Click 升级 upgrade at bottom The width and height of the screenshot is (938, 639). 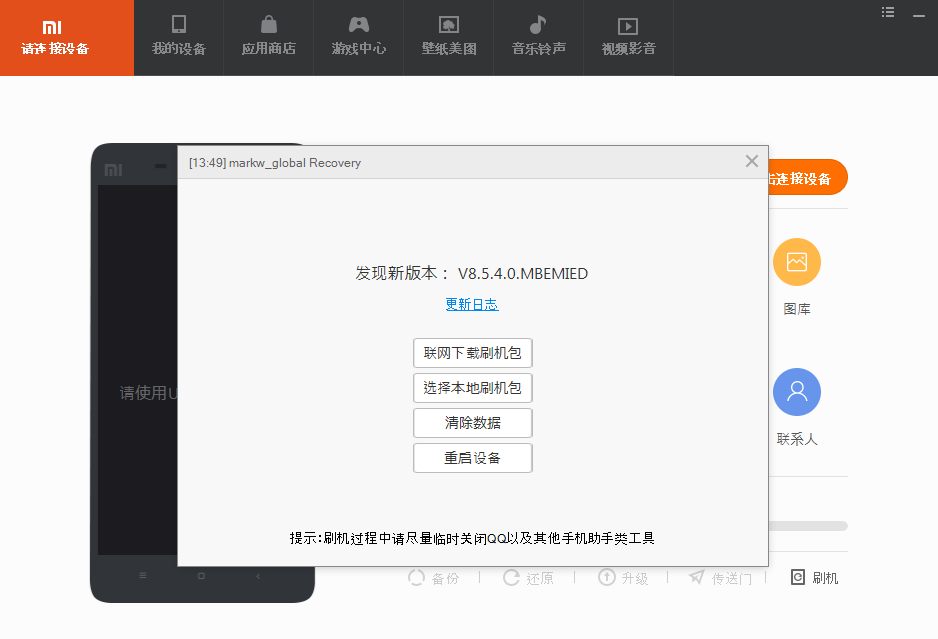pyautogui.click(x=623, y=578)
